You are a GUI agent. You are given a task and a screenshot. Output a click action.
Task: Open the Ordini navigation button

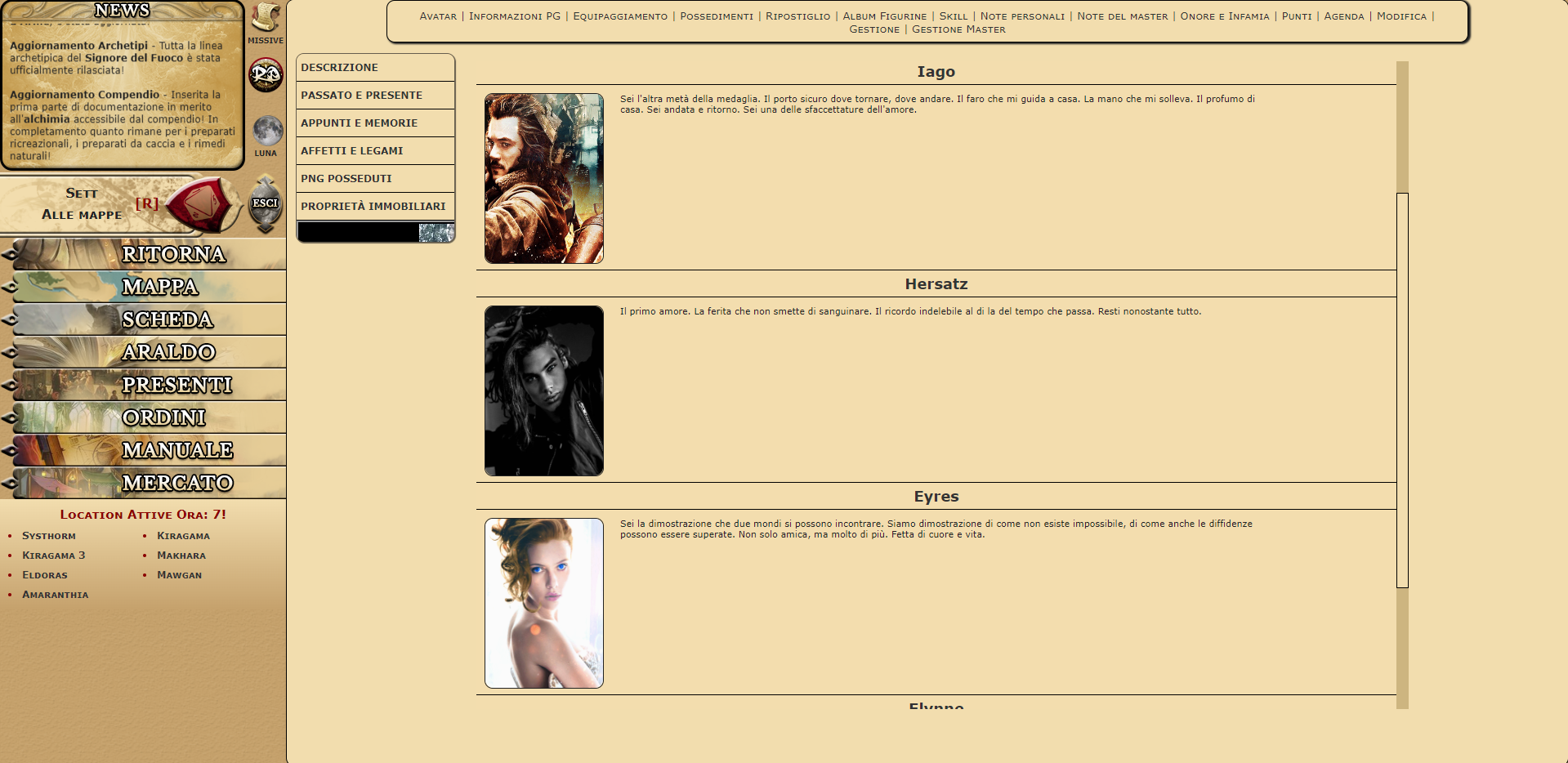[x=143, y=417]
